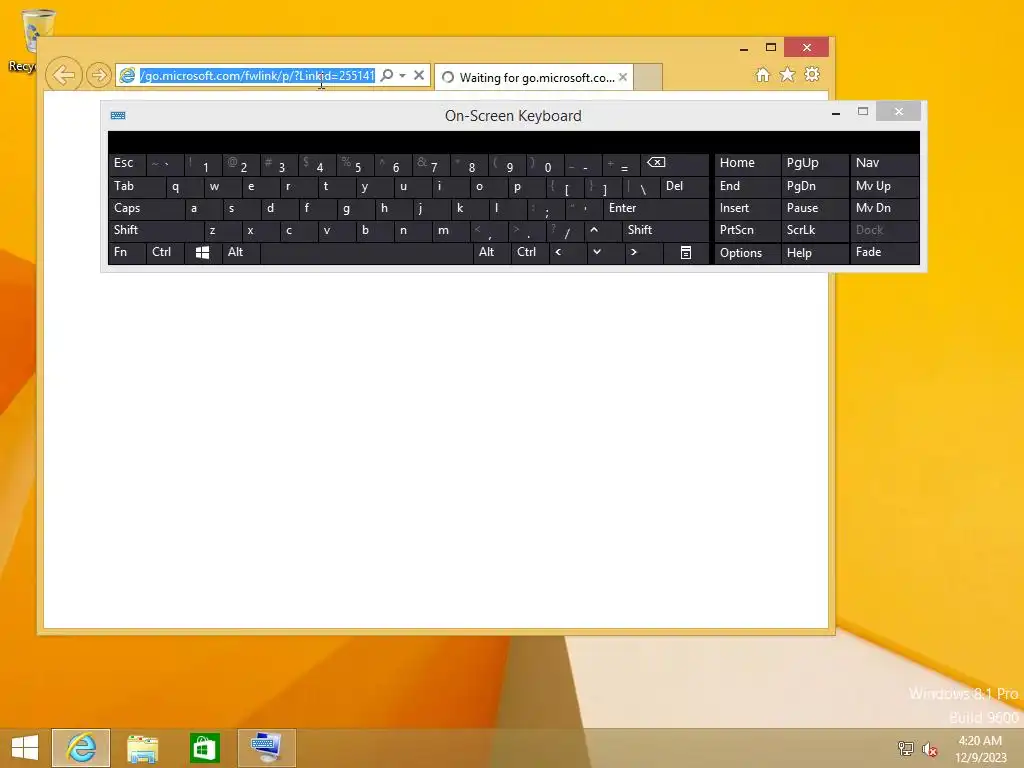Click the network tray icon
The width and height of the screenshot is (1024, 768).
click(x=906, y=749)
